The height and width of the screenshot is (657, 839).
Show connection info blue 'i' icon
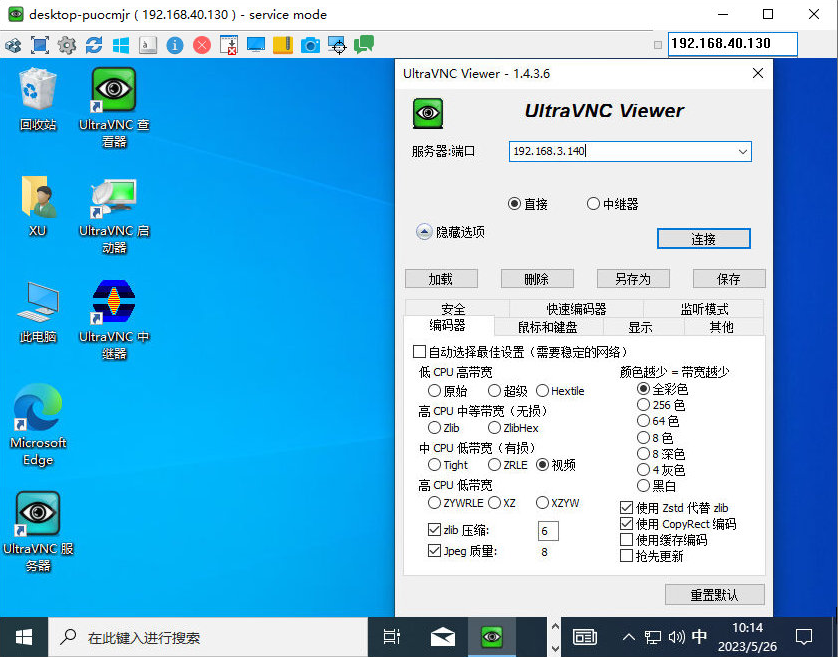coord(174,45)
